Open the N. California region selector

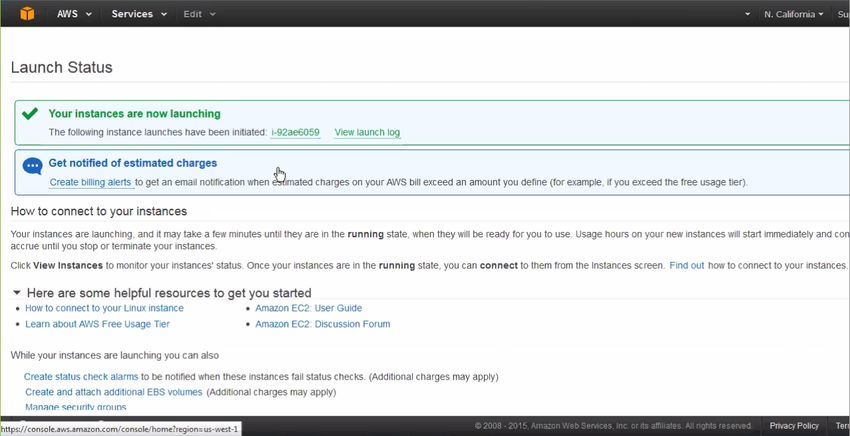pyautogui.click(x=794, y=15)
